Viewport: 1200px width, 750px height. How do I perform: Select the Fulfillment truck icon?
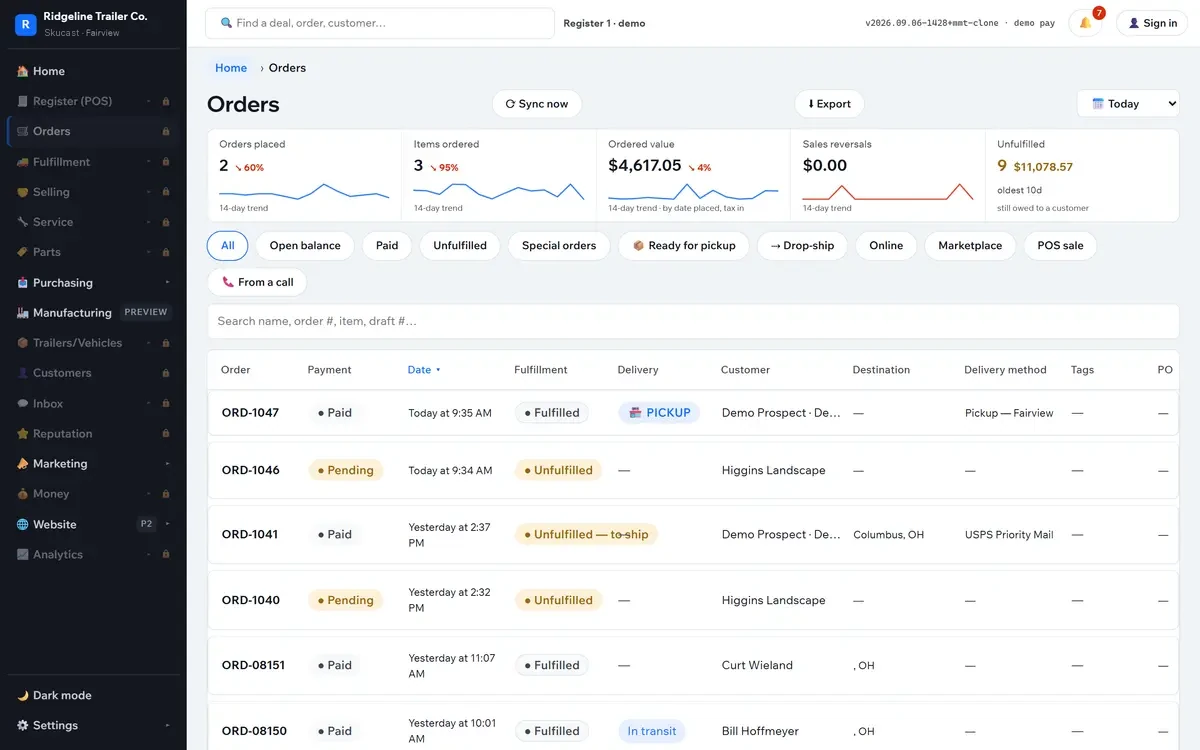click(22, 162)
